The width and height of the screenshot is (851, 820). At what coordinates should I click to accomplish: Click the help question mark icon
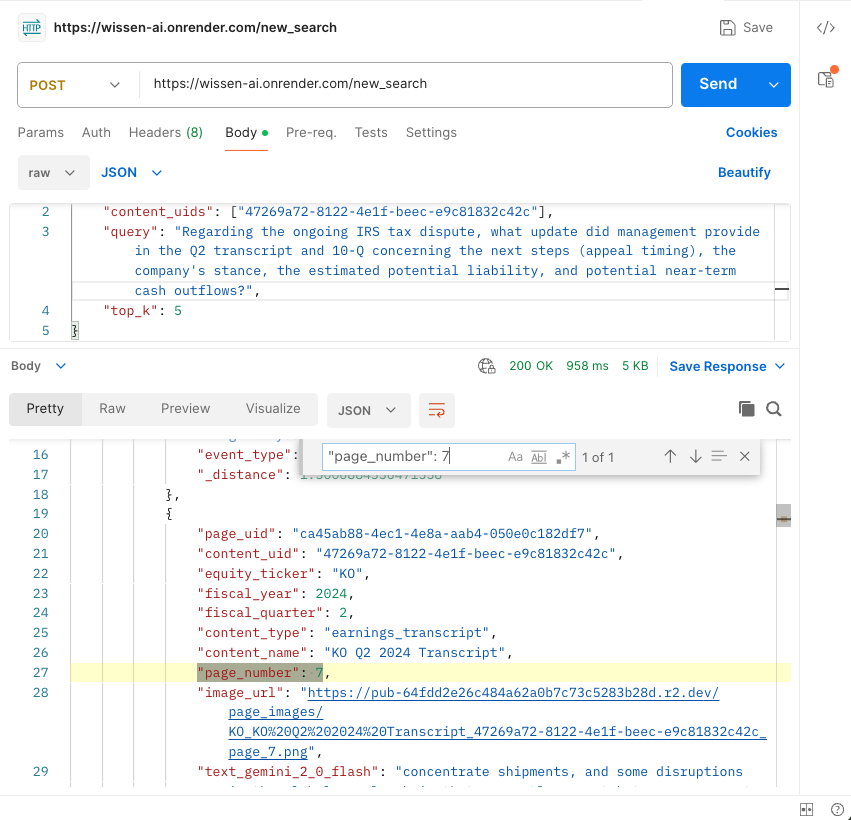click(837, 809)
